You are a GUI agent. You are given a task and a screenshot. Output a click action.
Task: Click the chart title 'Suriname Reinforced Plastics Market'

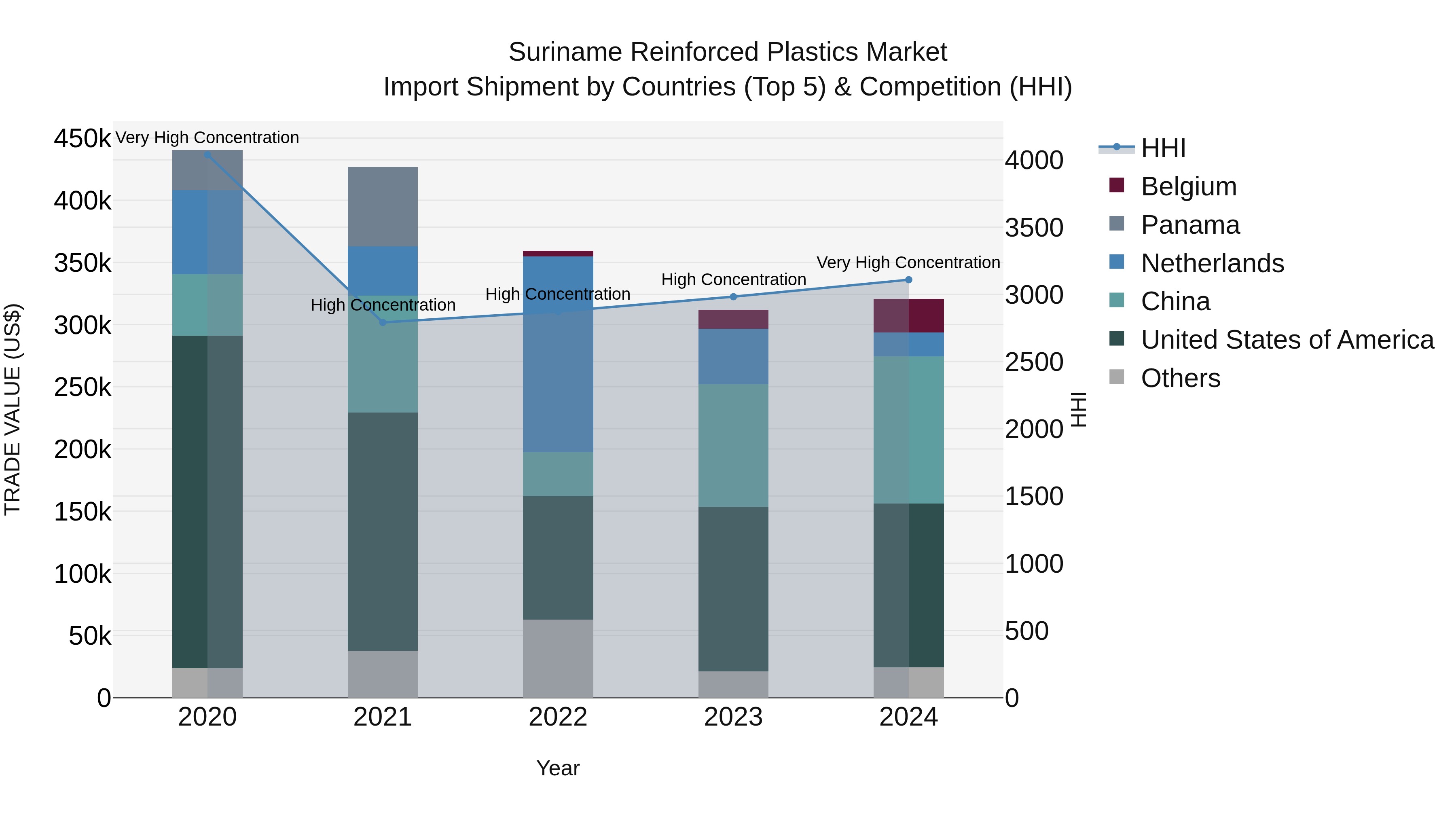[728, 52]
